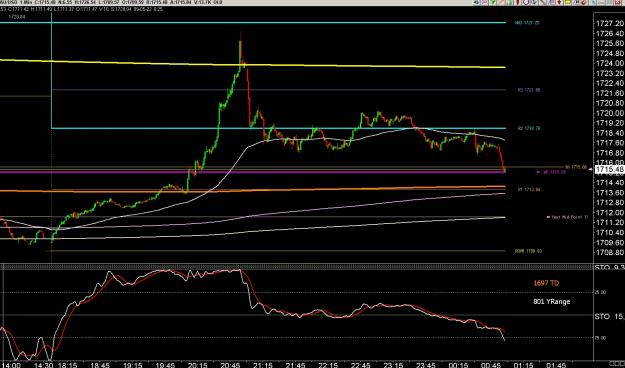Click the 1714.40 price axis label

[x=609, y=183]
